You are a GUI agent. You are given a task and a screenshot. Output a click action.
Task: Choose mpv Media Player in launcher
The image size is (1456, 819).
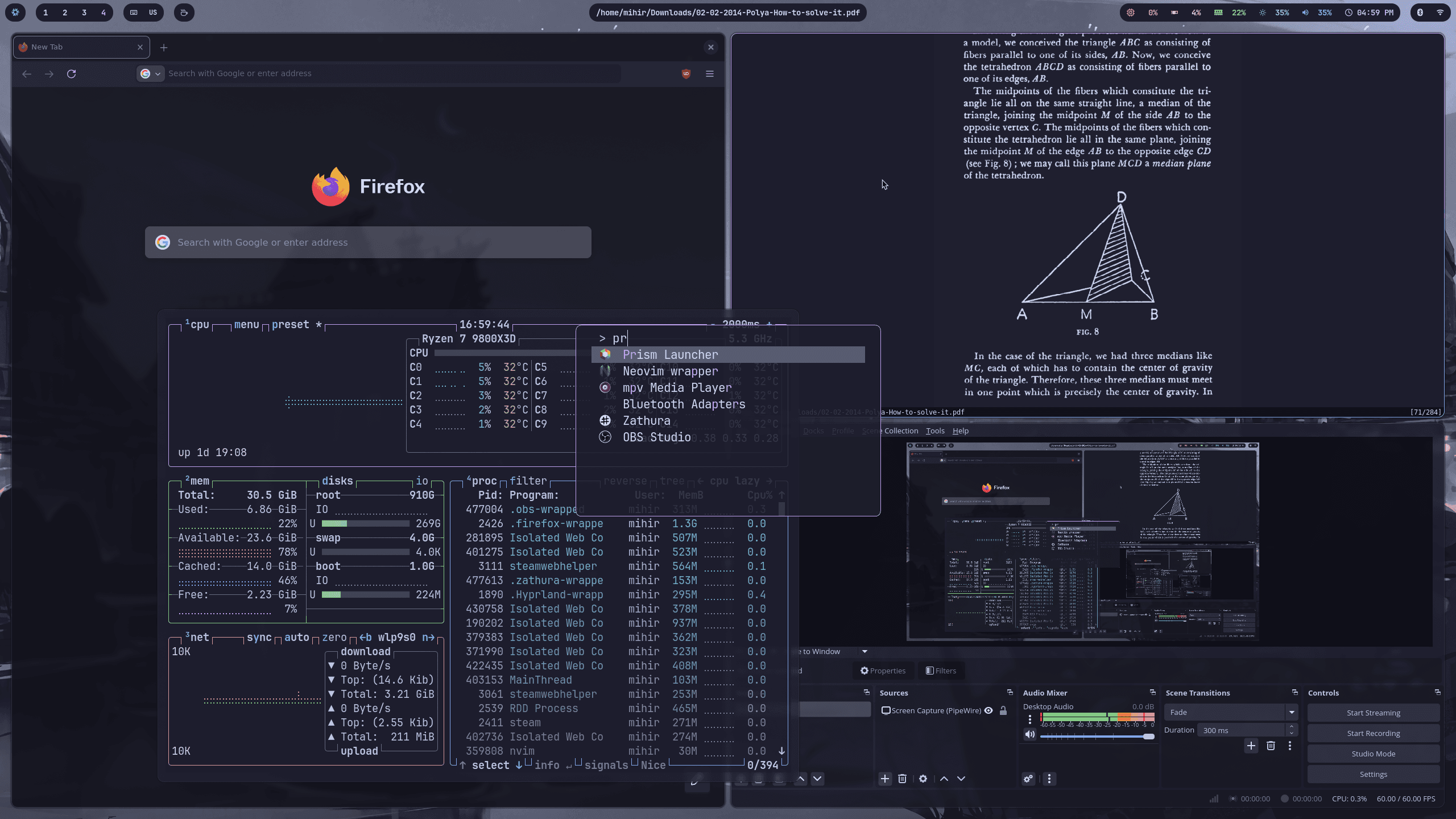[728, 388]
